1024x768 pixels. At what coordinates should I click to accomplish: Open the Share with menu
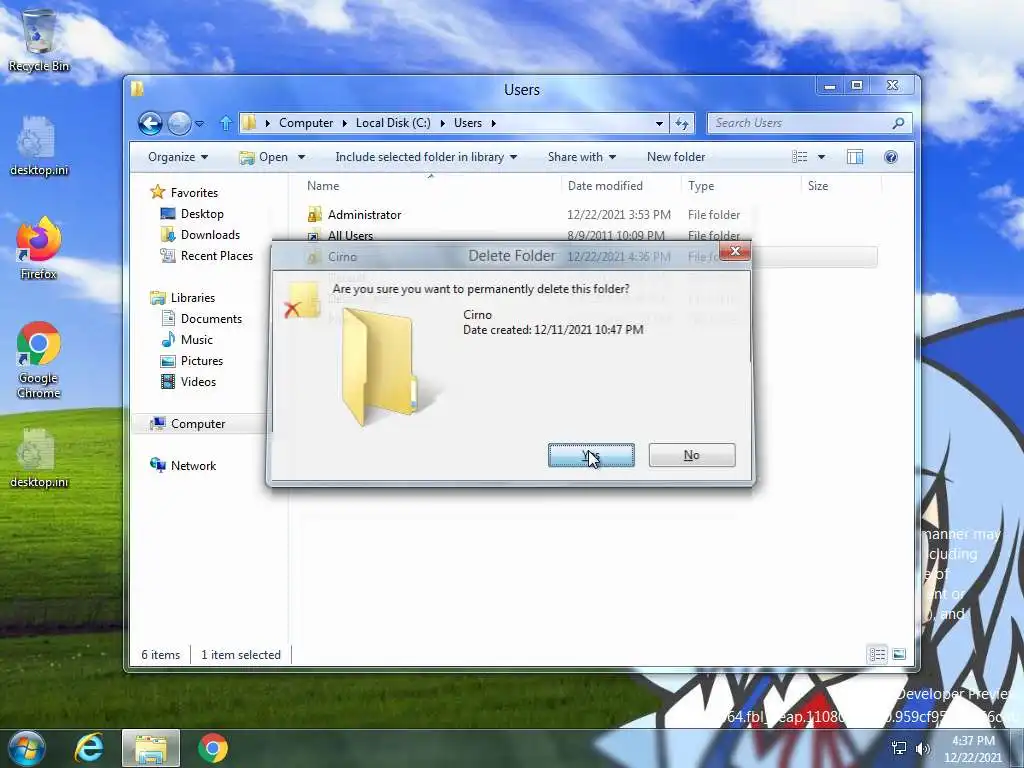pos(581,157)
